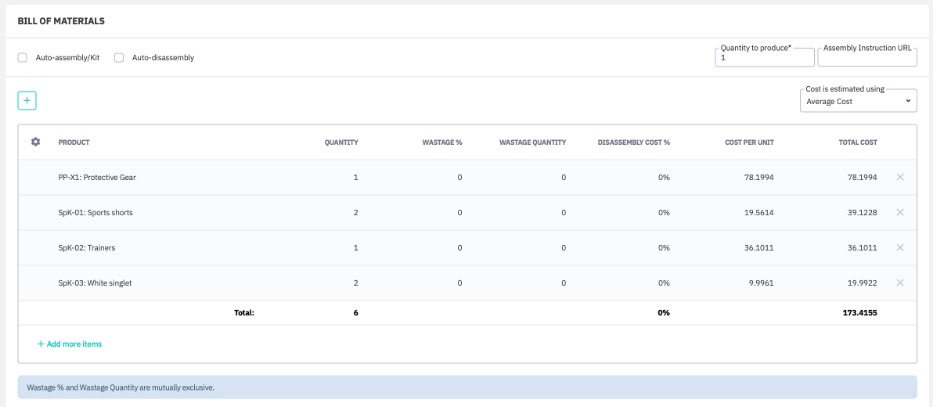Click the Assembly Instruction URL field
Screen dimensions: 933x407
866,58
